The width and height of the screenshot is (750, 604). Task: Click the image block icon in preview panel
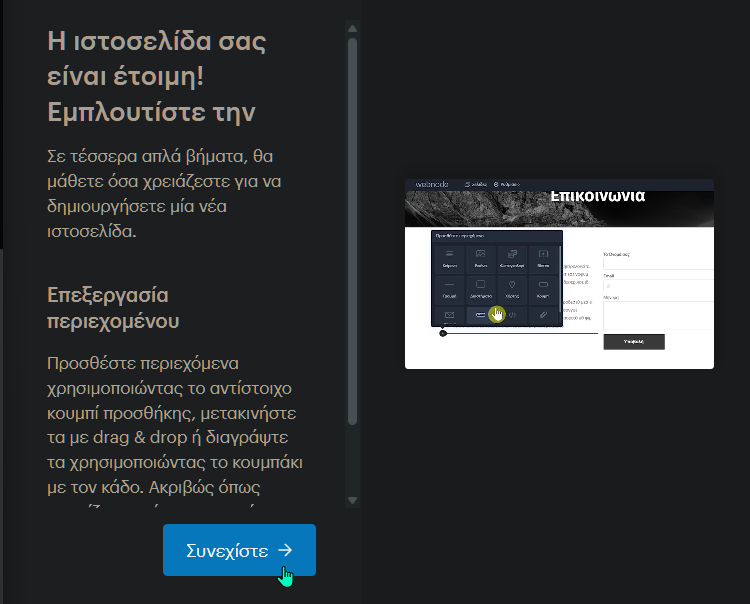click(x=481, y=256)
